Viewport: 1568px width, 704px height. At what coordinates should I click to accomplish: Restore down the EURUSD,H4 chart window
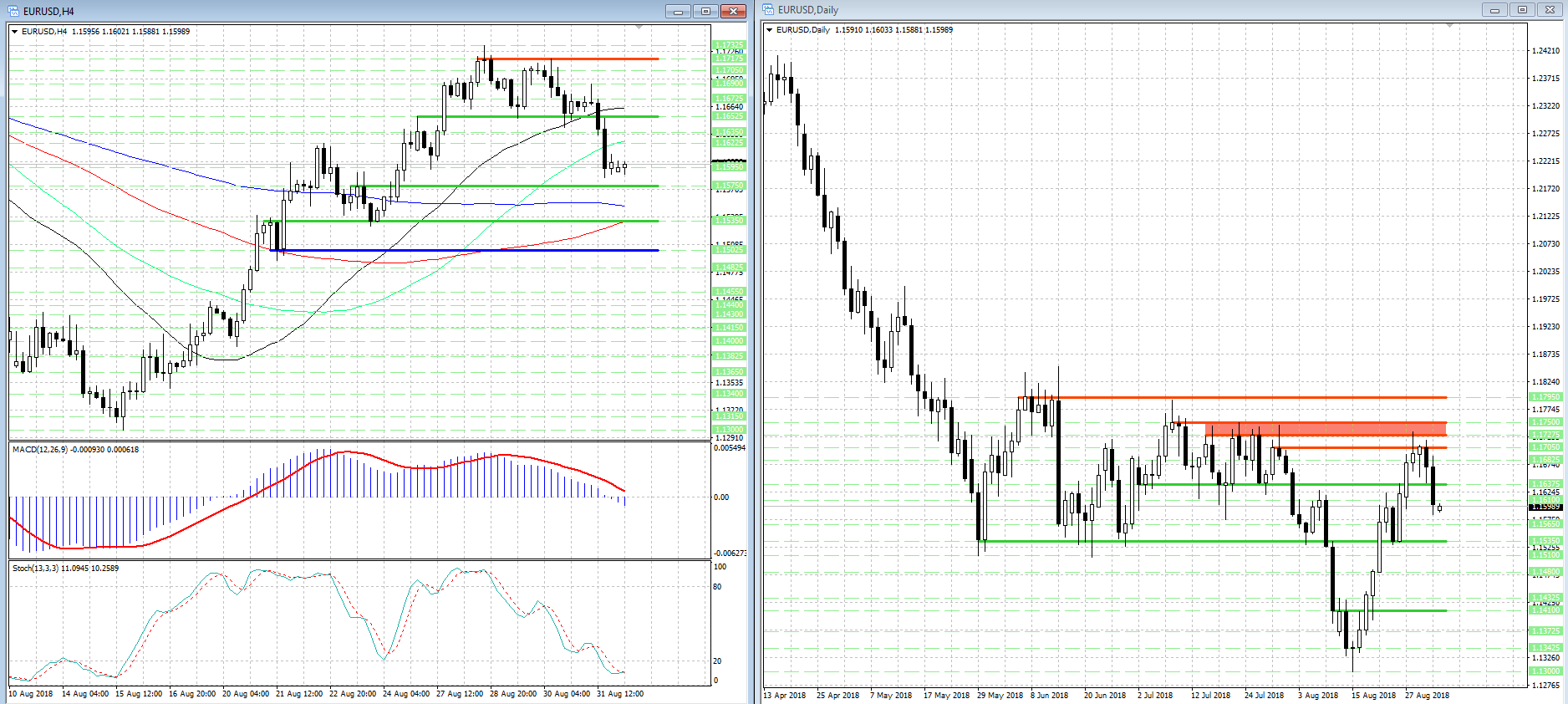(x=705, y=11)
